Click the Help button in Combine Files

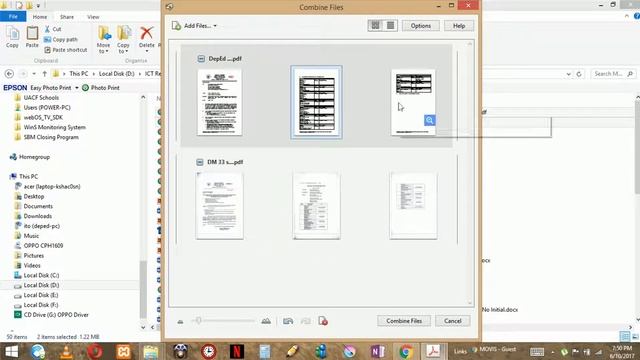[459, 26]
